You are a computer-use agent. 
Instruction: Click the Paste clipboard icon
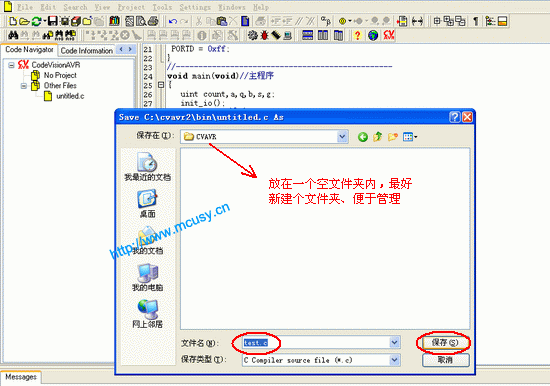(222, 21)
